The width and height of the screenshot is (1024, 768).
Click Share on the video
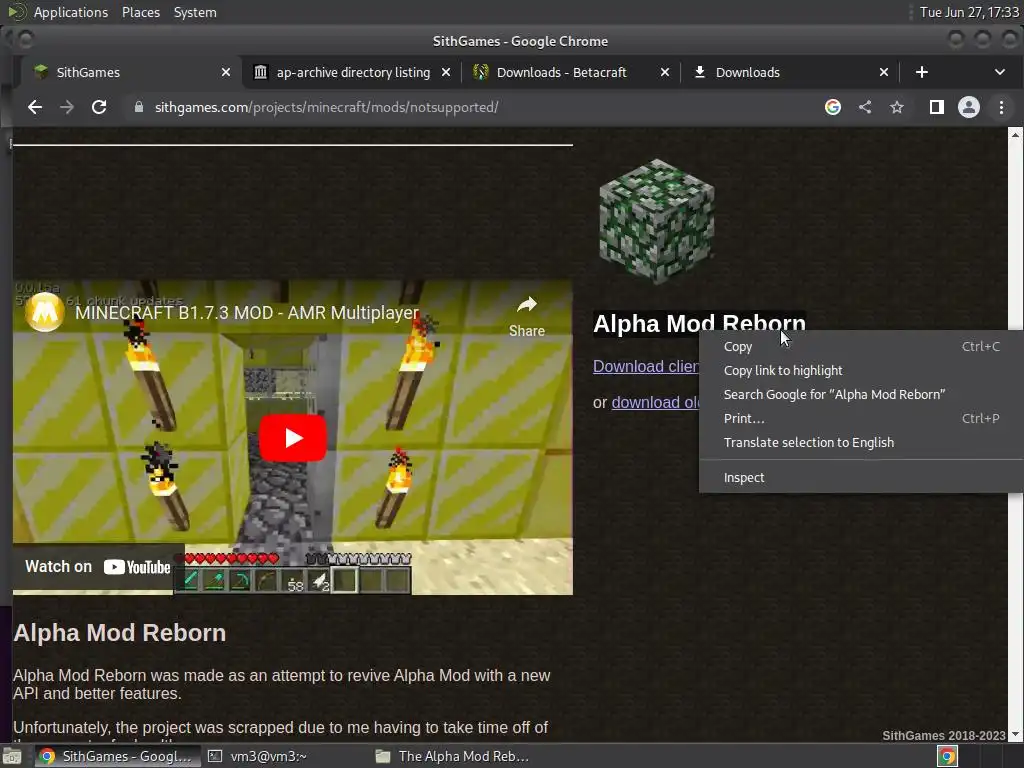(x=526, y=317)
